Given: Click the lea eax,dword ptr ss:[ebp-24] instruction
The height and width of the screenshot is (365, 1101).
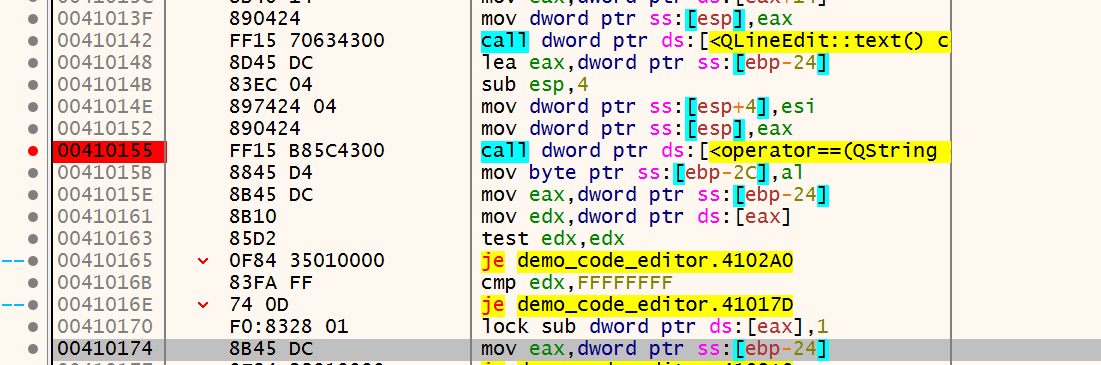Looking at the screenshot, I should click(x=655, y=64).
